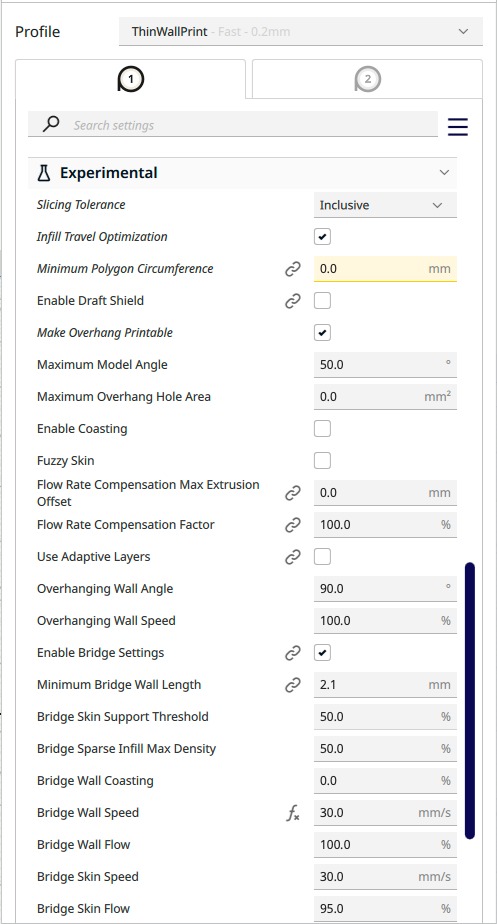The width and height of the screenshot is (497, 924).
Task: Enable the Fuzzy Skin checkbox
Action: tap(322, 461)
